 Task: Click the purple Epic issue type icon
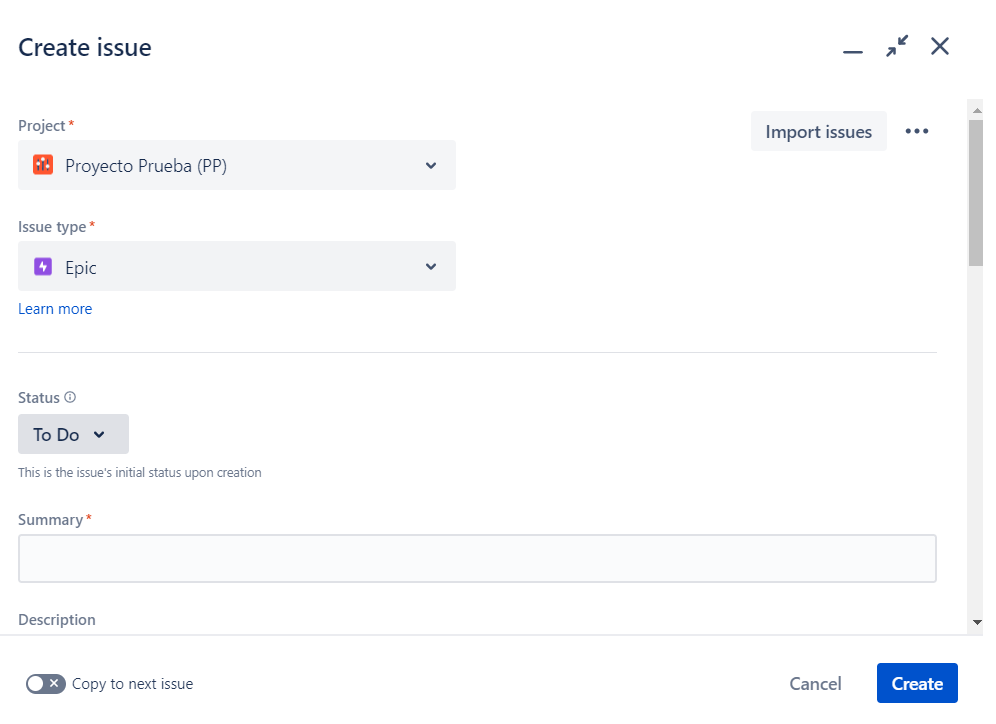click(42, 267)
